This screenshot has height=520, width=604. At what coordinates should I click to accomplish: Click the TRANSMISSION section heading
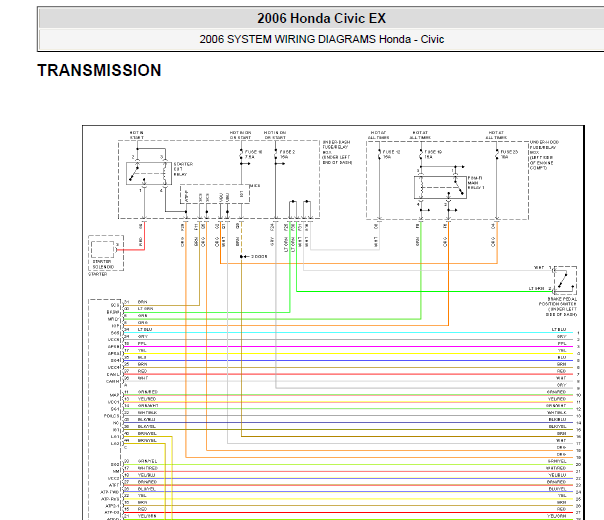pyautogui.click(x=99, y=70)
